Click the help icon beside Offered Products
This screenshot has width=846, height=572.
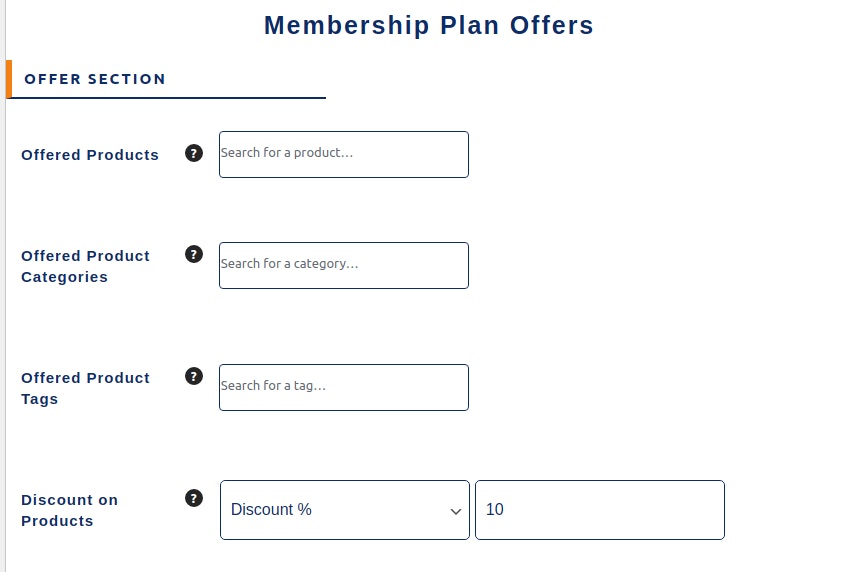click(x=194, y=153)
